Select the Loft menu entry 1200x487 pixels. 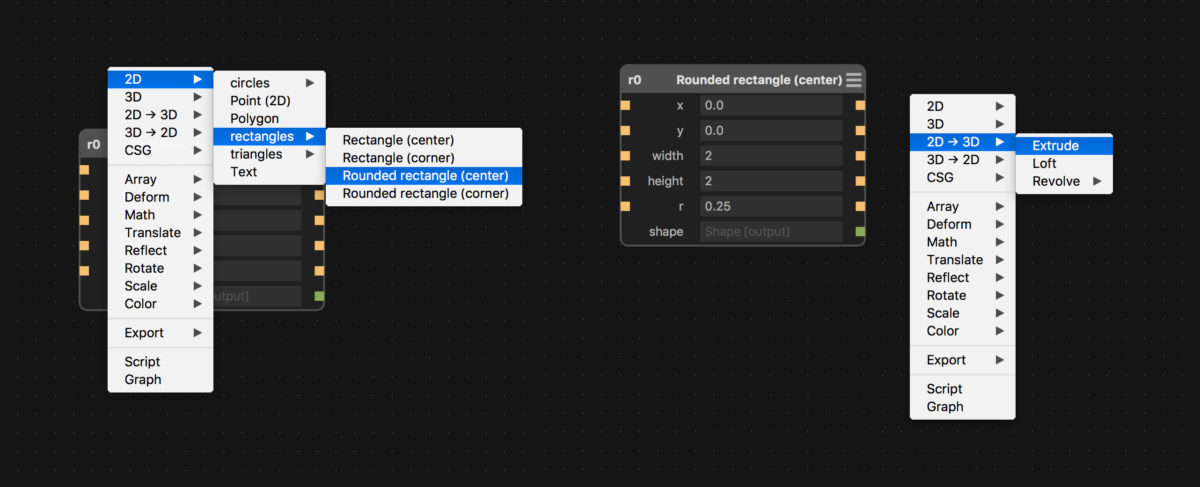(x=1045, y=163)
